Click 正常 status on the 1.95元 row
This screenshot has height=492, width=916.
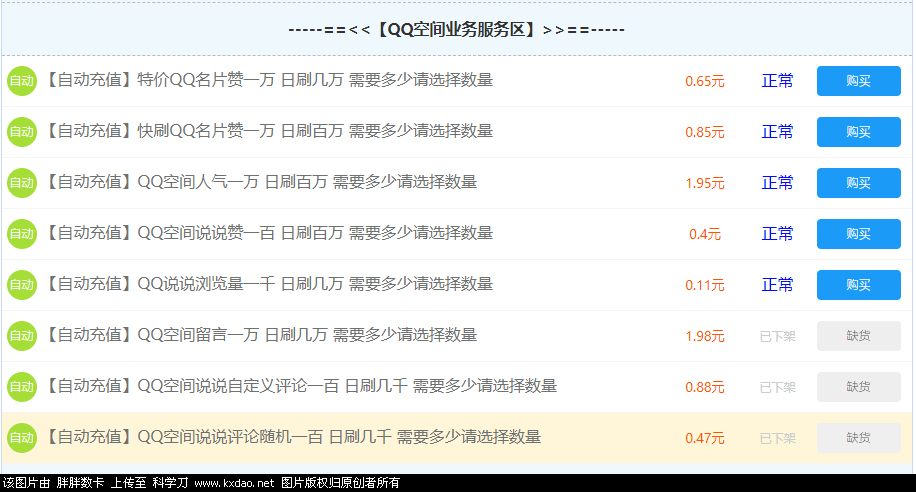point(778,183)
